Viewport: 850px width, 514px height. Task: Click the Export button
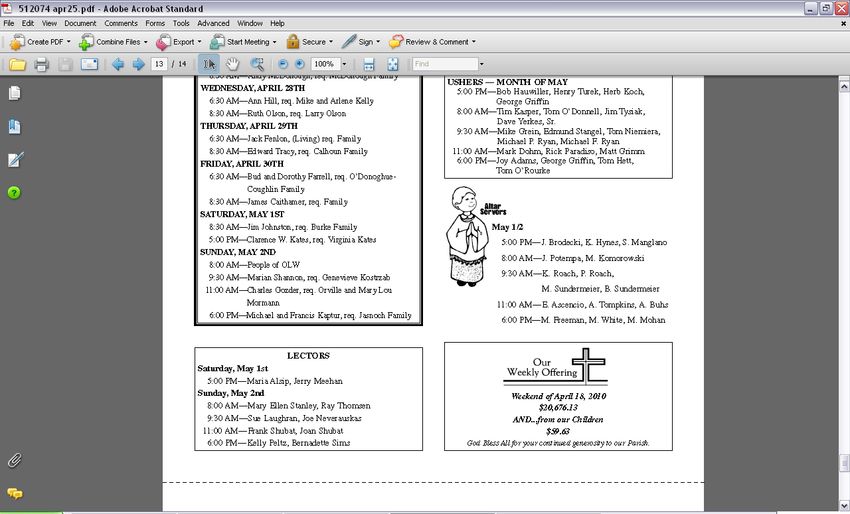tap(178, 42)
